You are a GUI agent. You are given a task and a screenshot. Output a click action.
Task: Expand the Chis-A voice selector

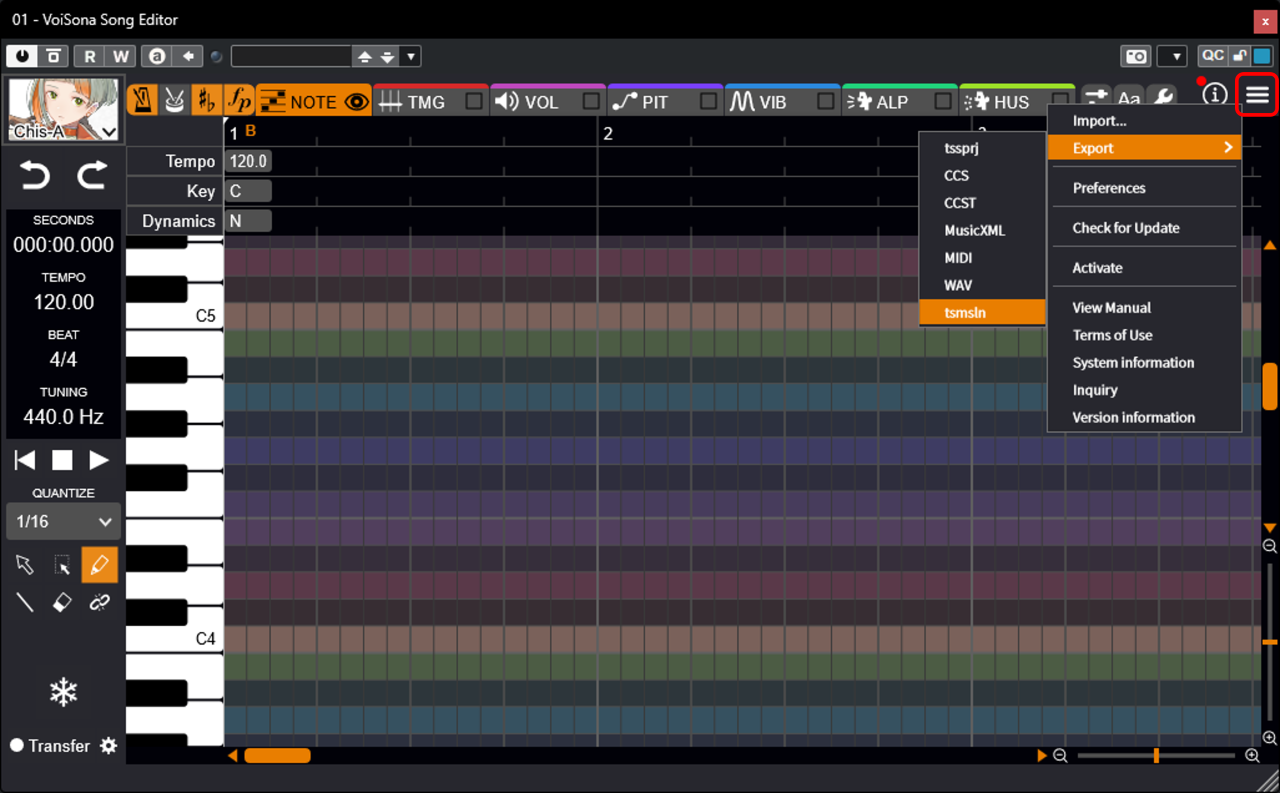pos(108,132)
